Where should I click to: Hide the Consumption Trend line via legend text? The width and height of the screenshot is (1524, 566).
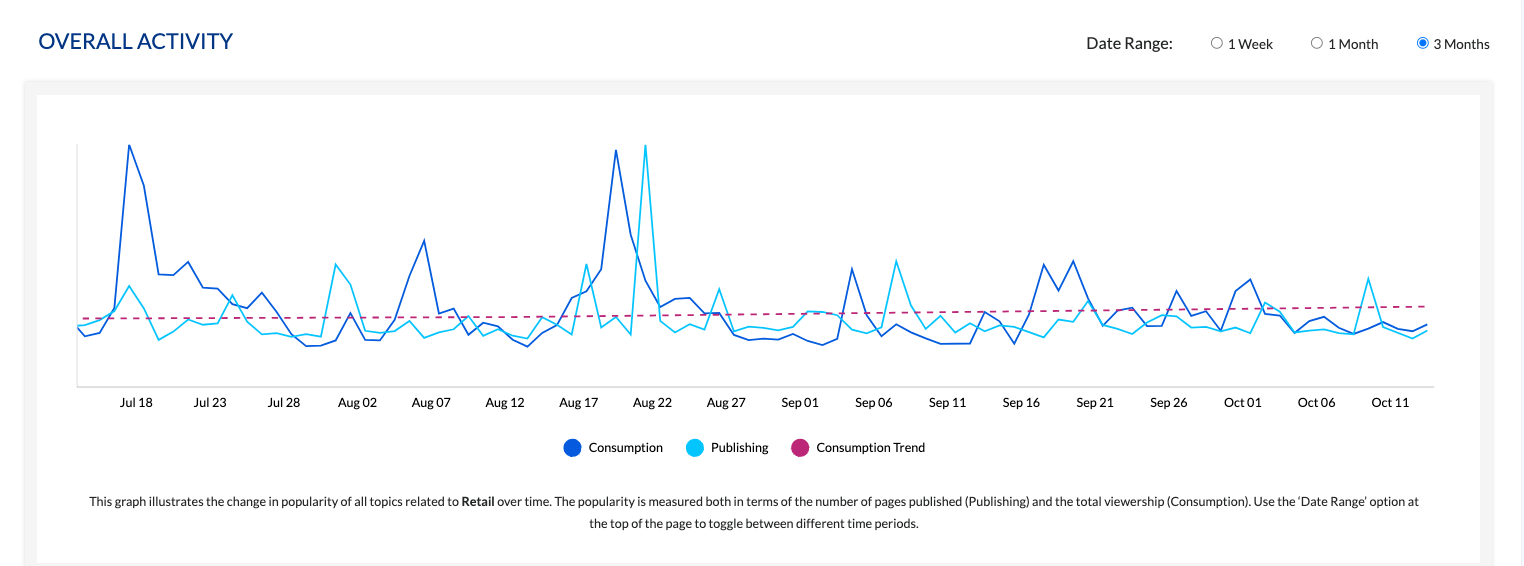click(x=870, y=448)
